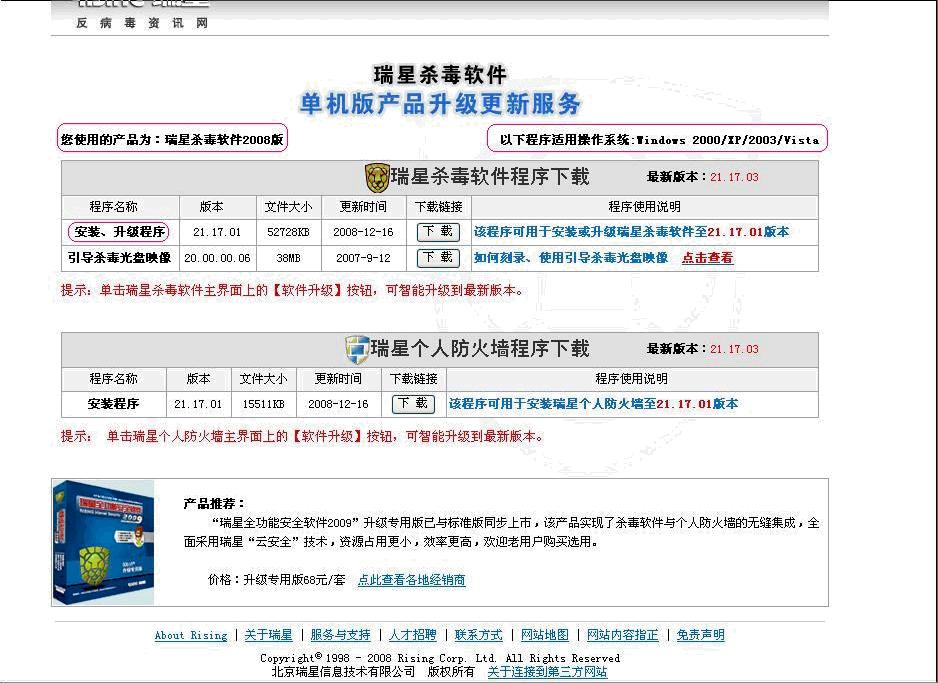The width and height of the screenshot is (938, 683).
Task: Open the 人才招聘 footer link
Action: point(413,635)
